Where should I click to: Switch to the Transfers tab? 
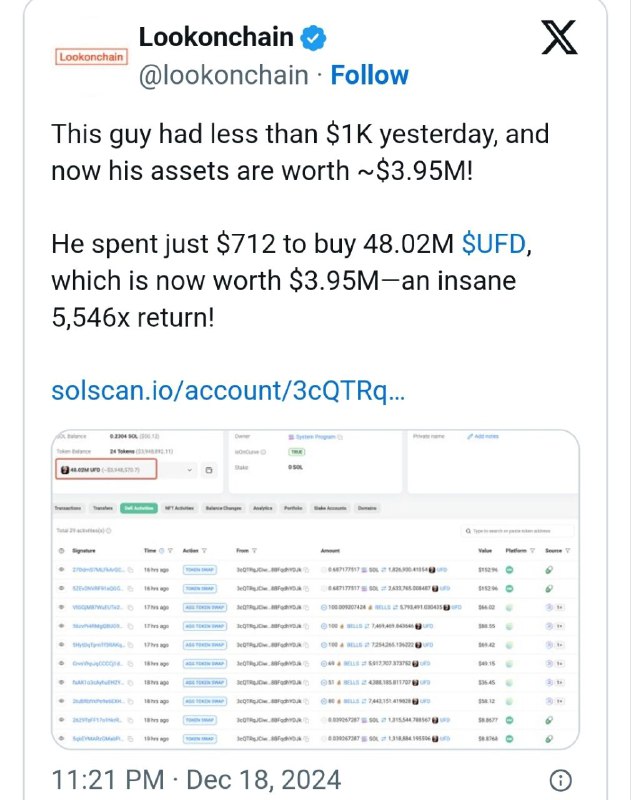pyautogui.click(x=103, y=508)
